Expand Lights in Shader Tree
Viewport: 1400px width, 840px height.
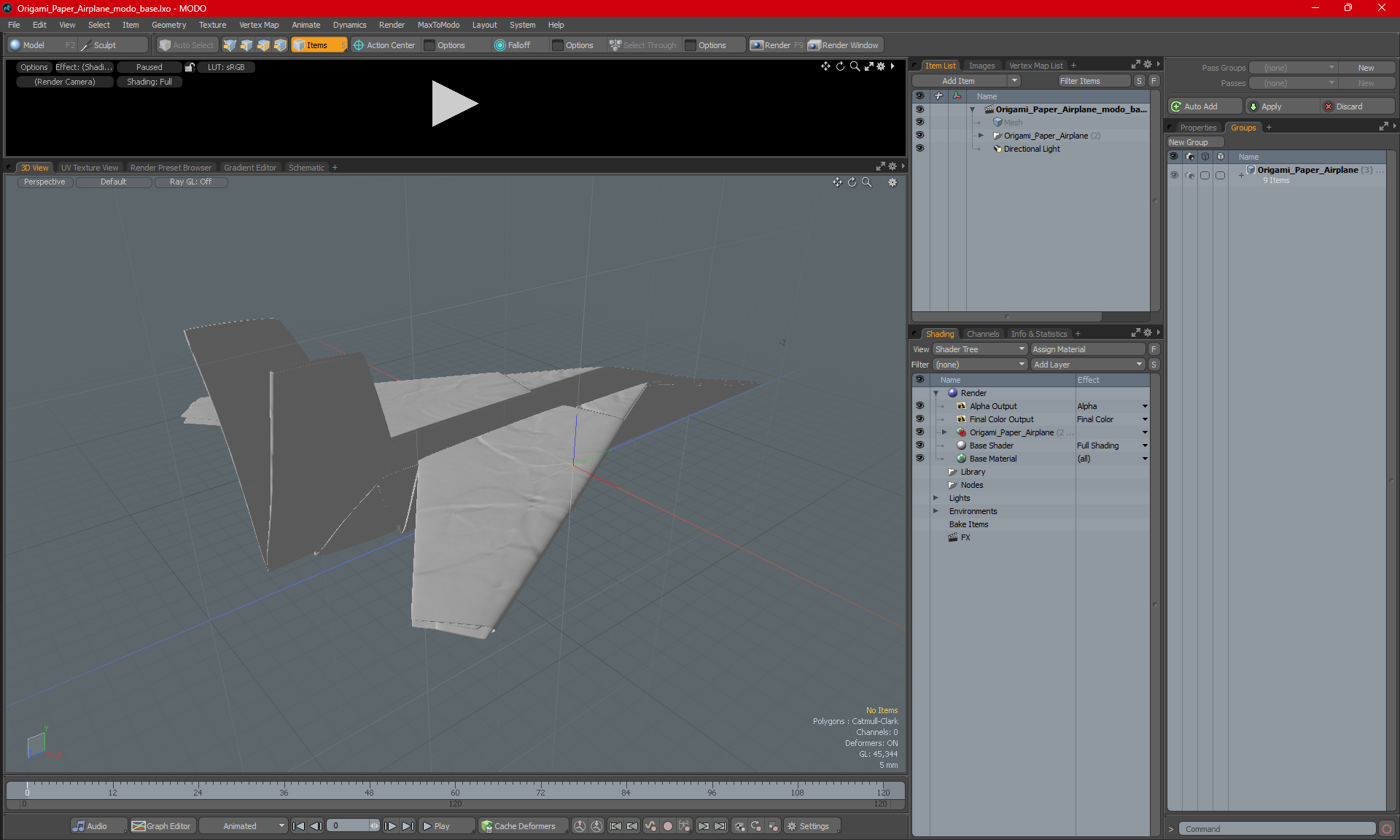(x=936, y=498)
